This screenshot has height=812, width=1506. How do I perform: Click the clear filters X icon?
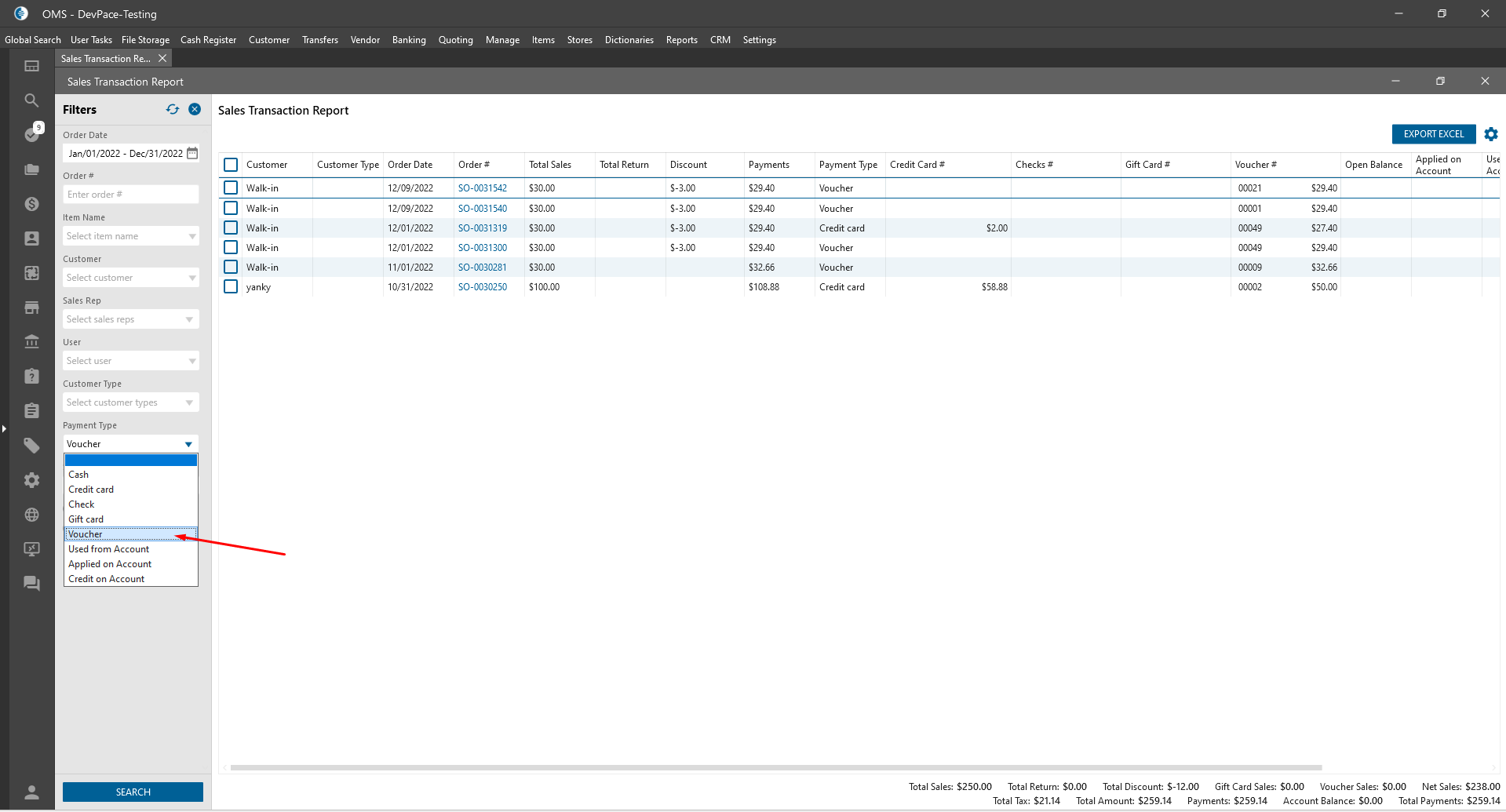click(195, 110)
